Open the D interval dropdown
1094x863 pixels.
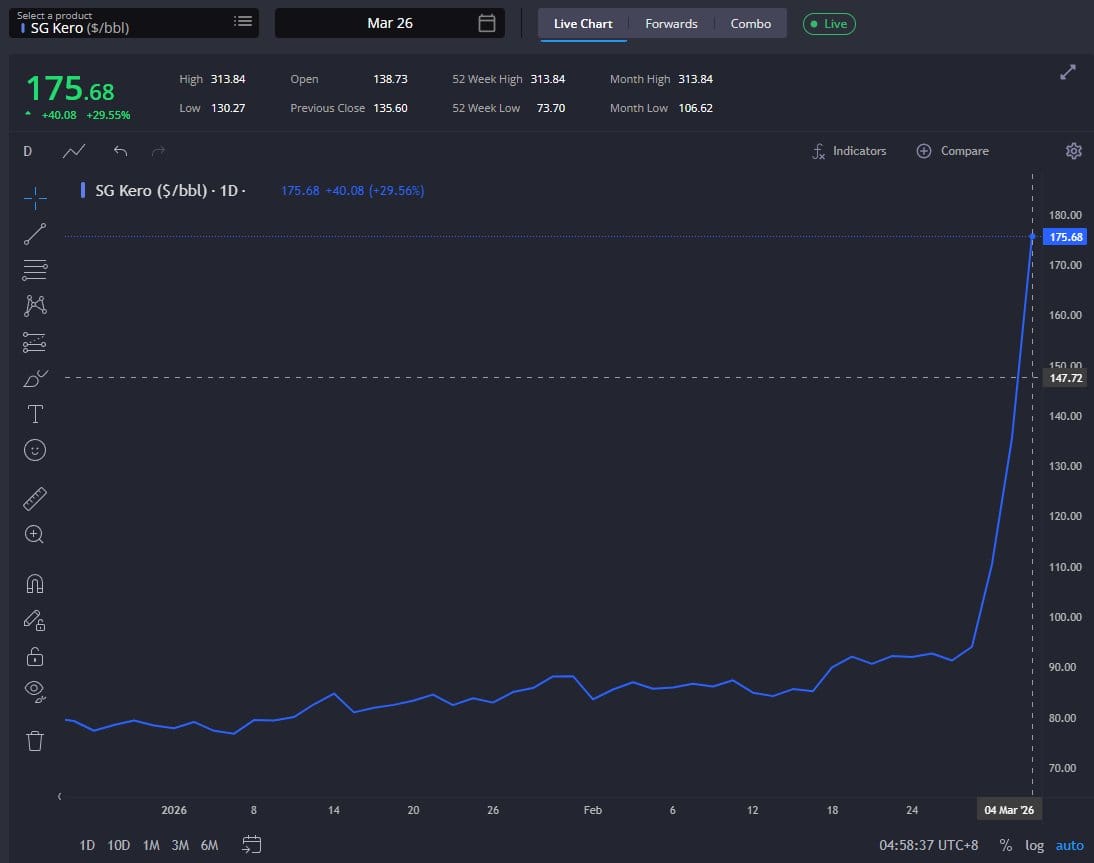28,151
